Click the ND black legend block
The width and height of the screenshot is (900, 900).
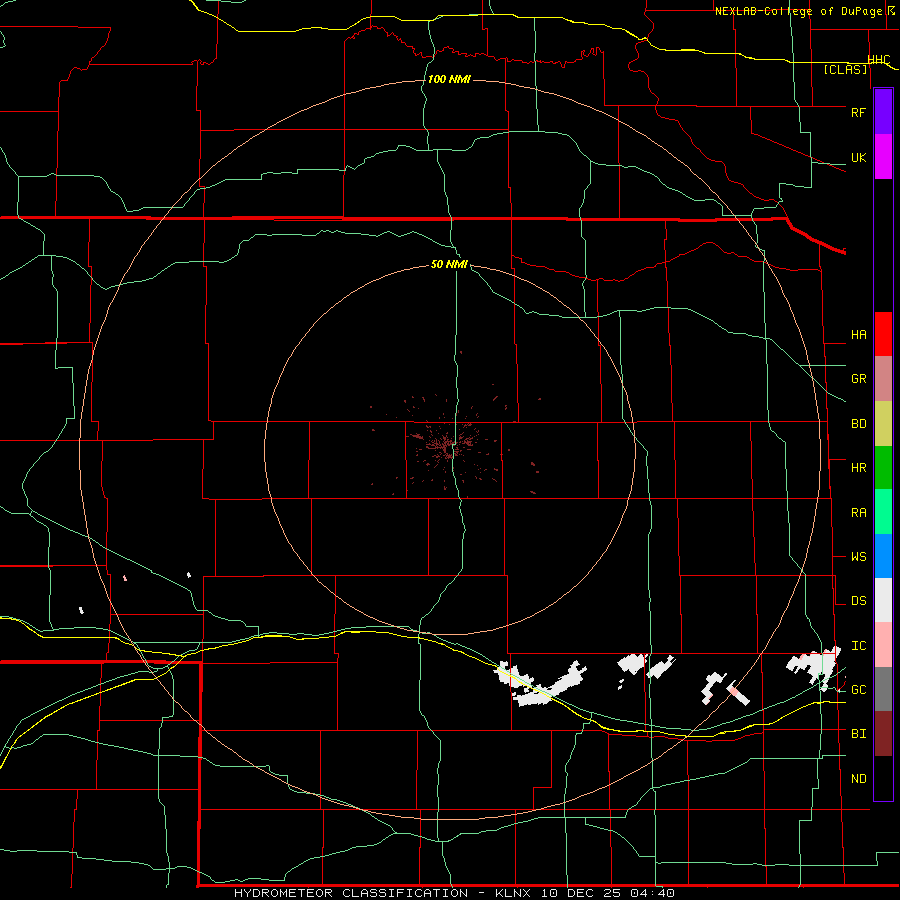883,778
